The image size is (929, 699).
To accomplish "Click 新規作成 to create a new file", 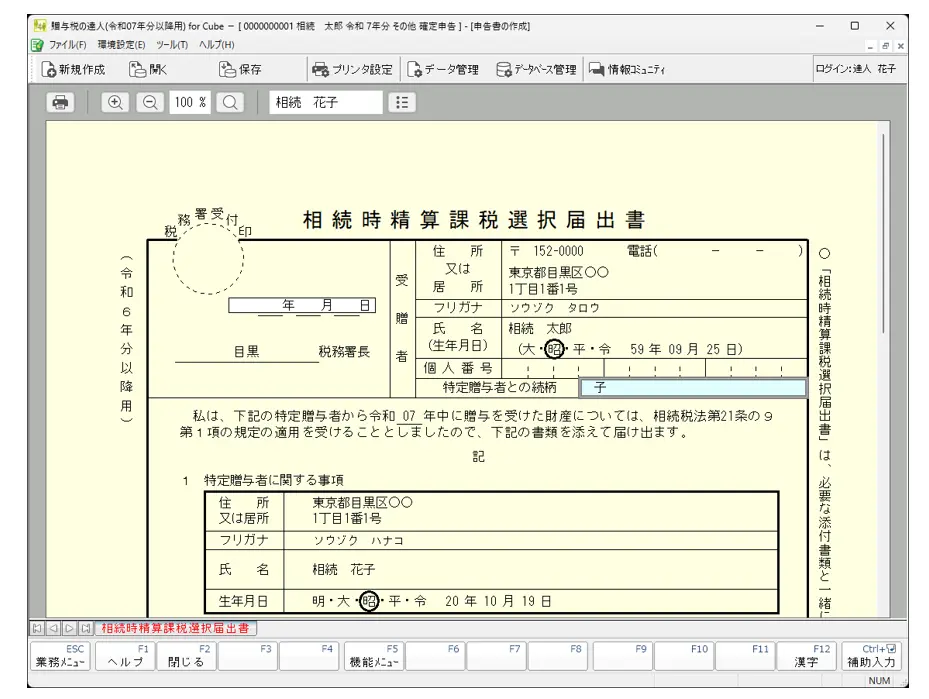I will click(74, 70).
